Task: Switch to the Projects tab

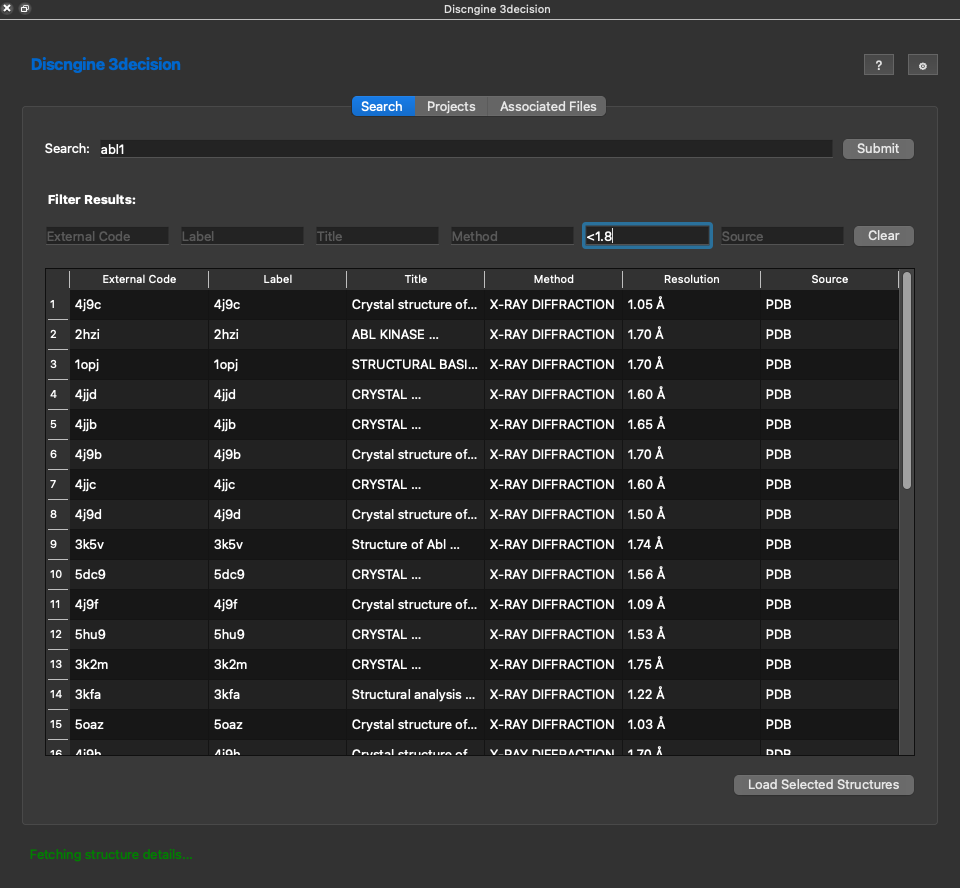Action: pyautogui.click(x=451, y=107)
